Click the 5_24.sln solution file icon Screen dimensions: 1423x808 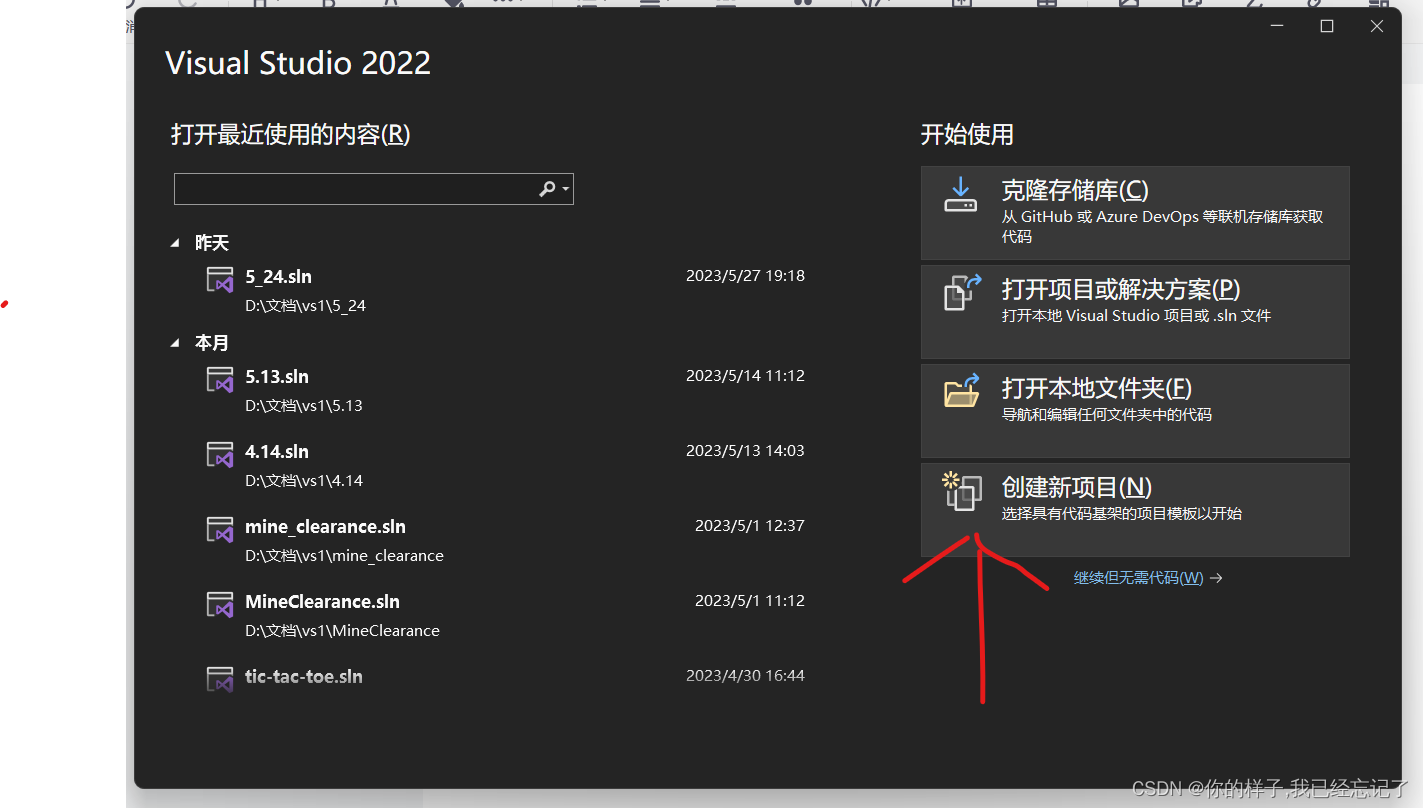click(220, 279)
